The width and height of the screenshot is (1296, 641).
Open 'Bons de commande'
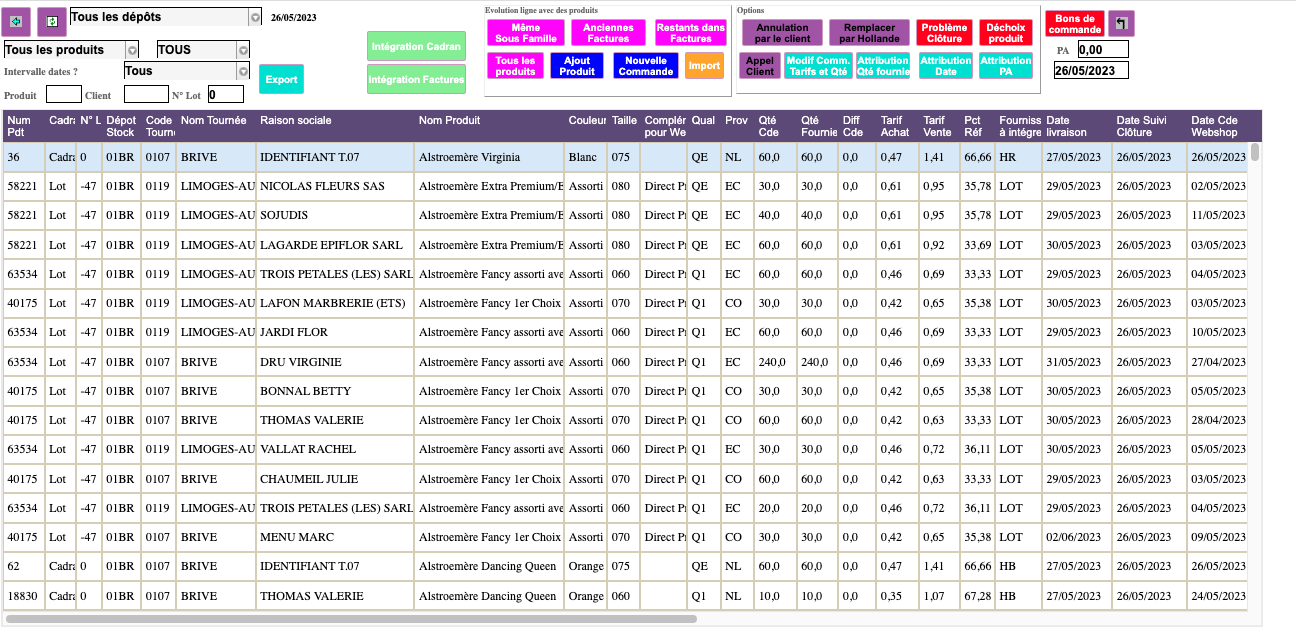(1075, 24)
